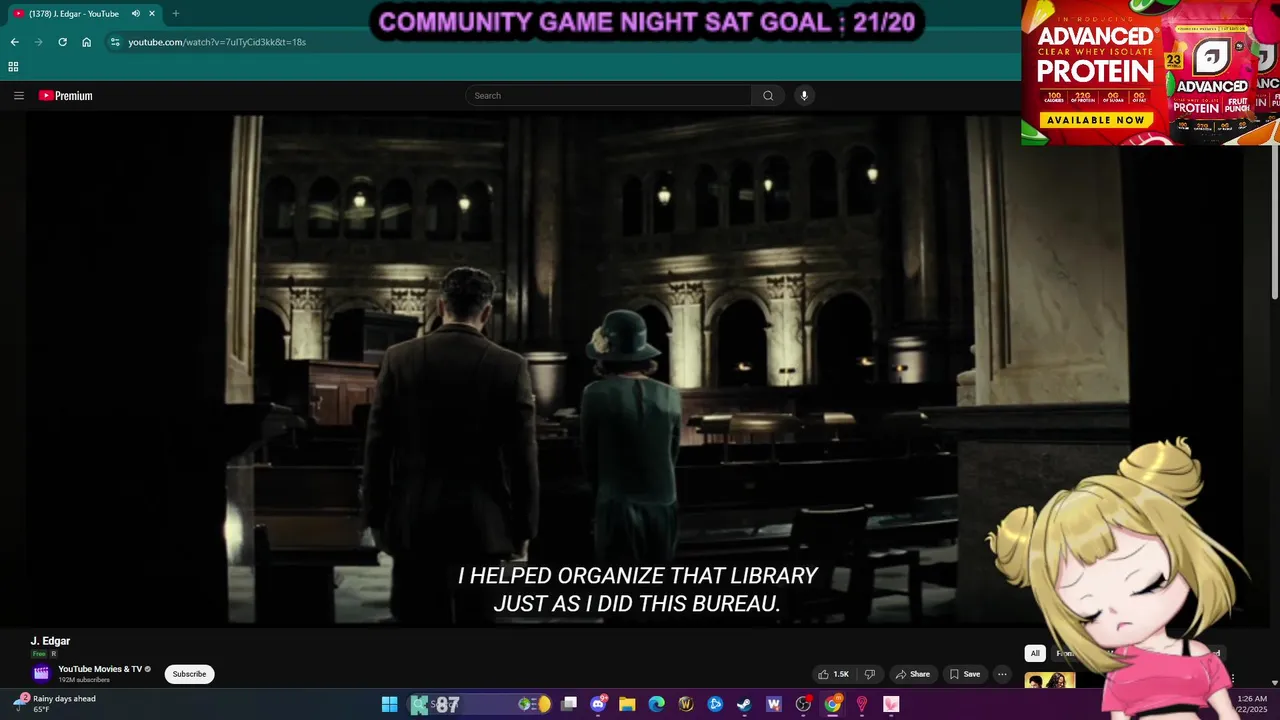1280x720 pixels.
Task: Click the youtube.com URL in address bar
Action: tap(217, 42)
